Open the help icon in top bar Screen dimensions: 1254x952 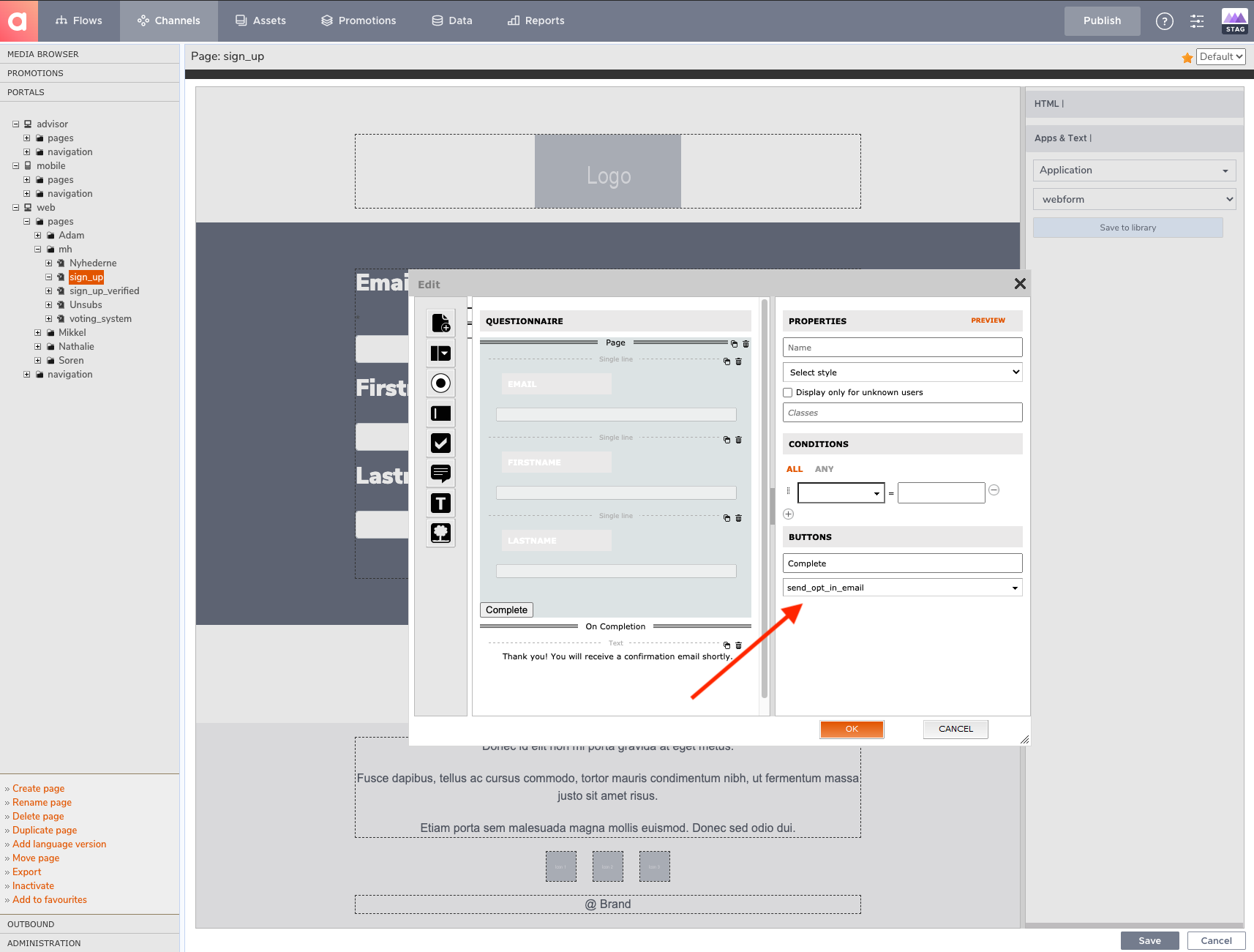pos(1164,21)
